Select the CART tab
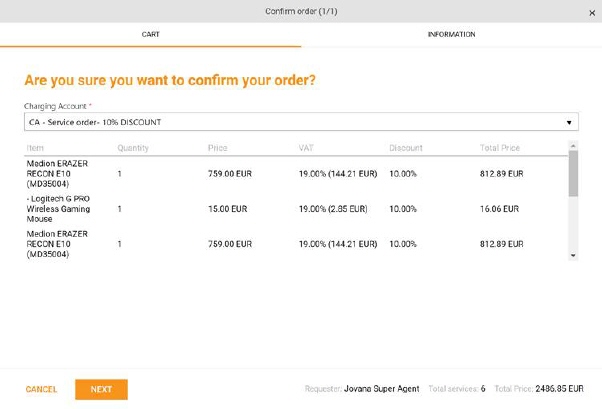This screenshot has height=409, width=602. [150, 34]
